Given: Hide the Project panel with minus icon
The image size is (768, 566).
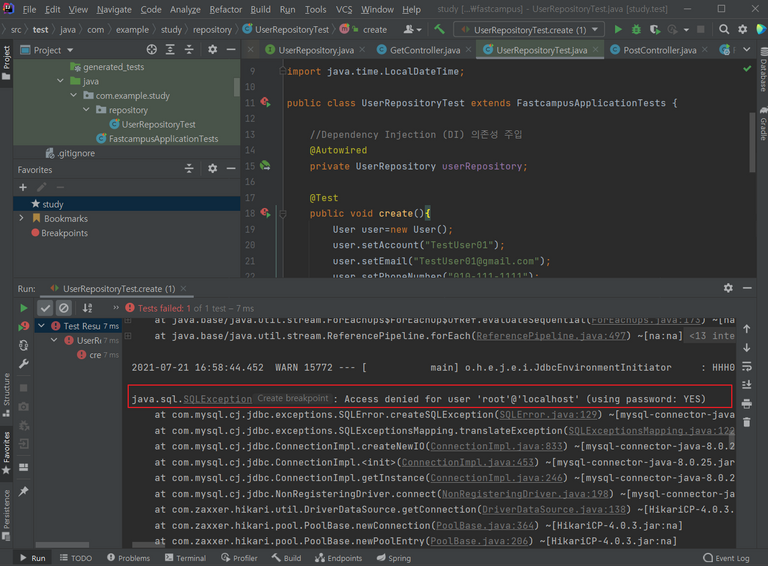Looking at the screenshot, I should [x=231, y=49].
